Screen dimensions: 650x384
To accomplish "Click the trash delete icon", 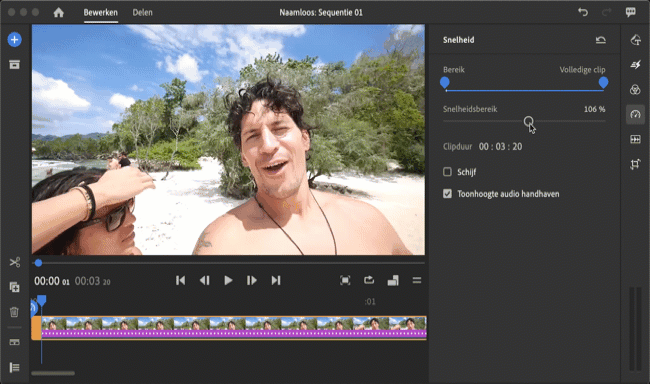I will tap(14, 312).
